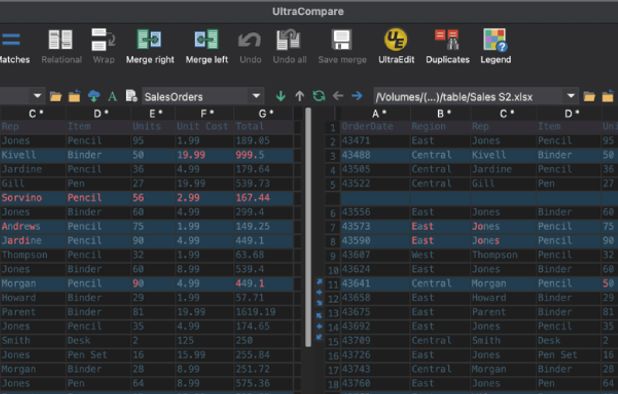The width and height of the screenshot is (618, 394).
Task: Click the 63.68 total cell
Action: pos(264,255)
